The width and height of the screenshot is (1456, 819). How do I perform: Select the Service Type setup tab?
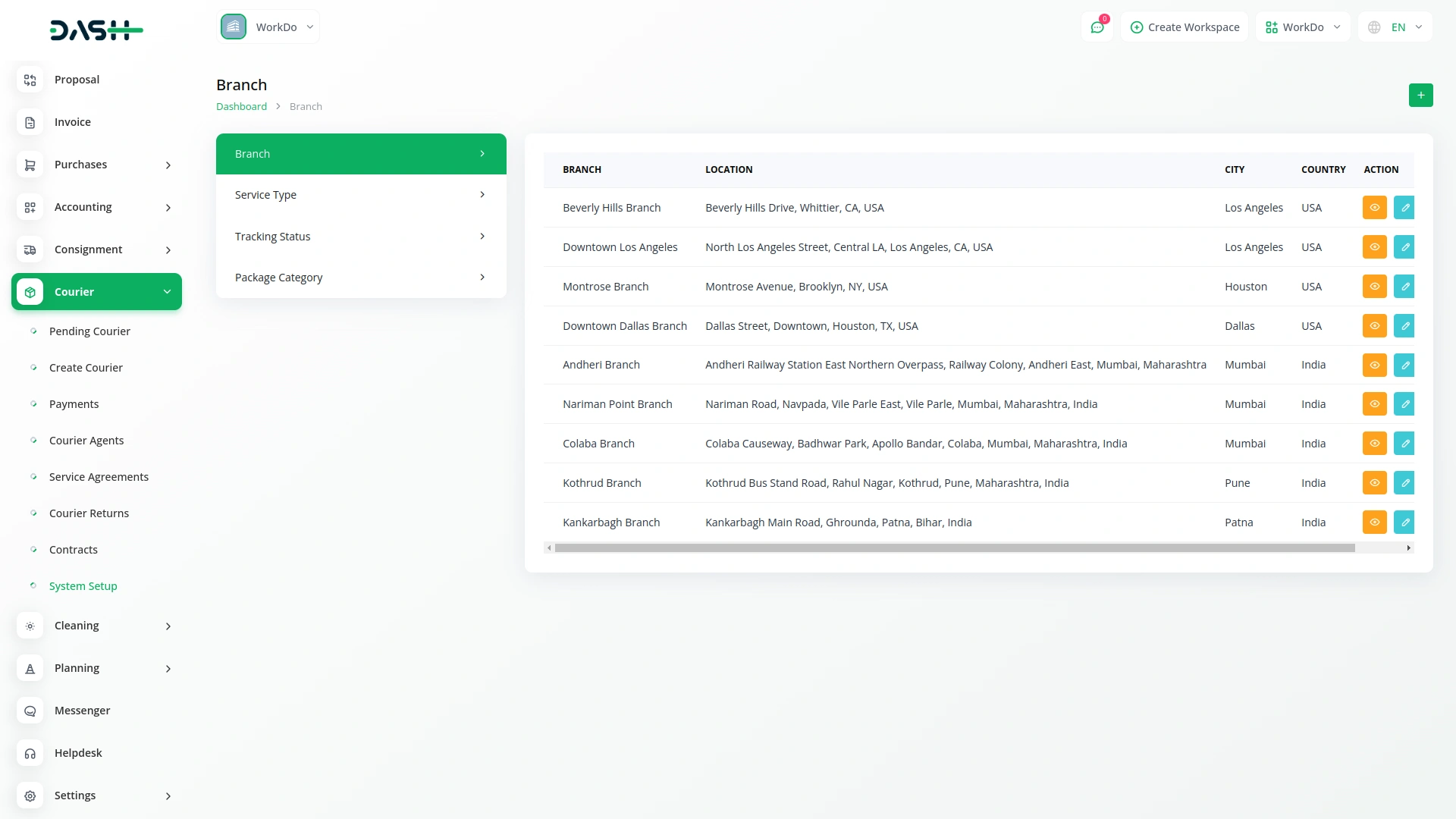[361, 195]
